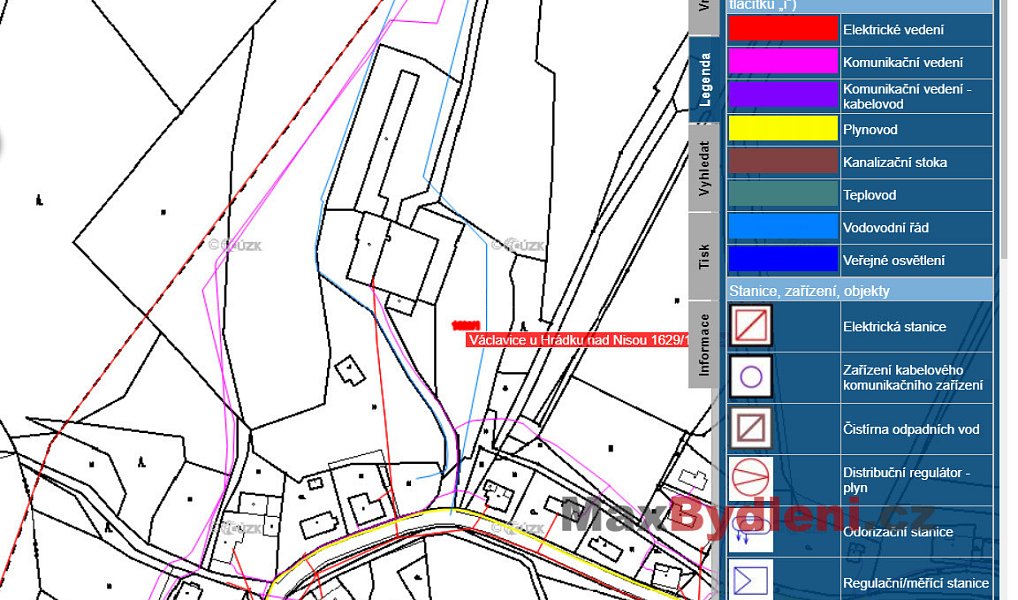Click the Zařízení kabelového komunikačního zařízení circle icon
Viewport: 1018px width, 600px height.
pyautogui.click(x=751, y=377)
